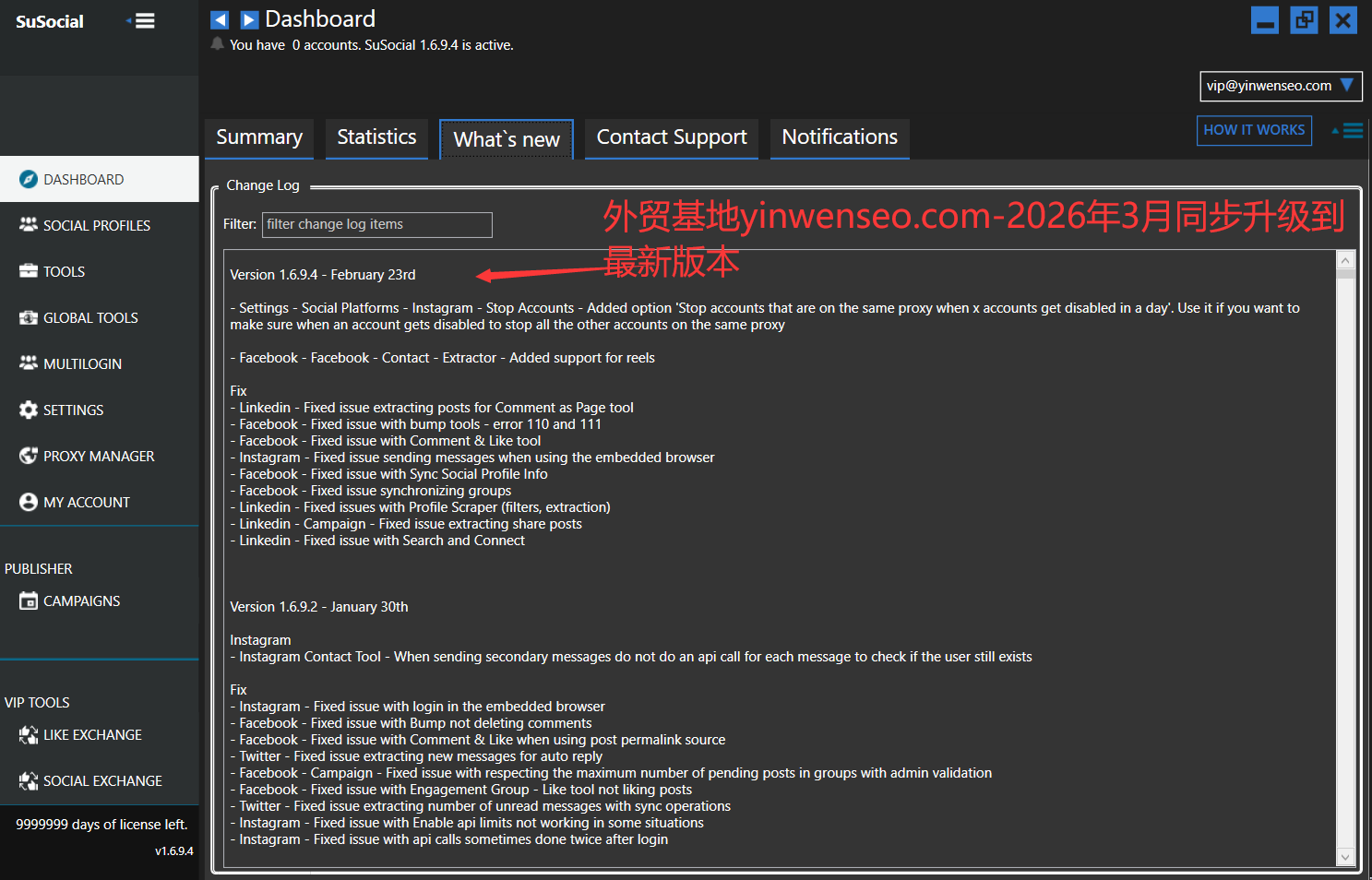The image size is (1372, 880).
Task: Click the Multilogin users icon
Action: click(x=29, y=363)
